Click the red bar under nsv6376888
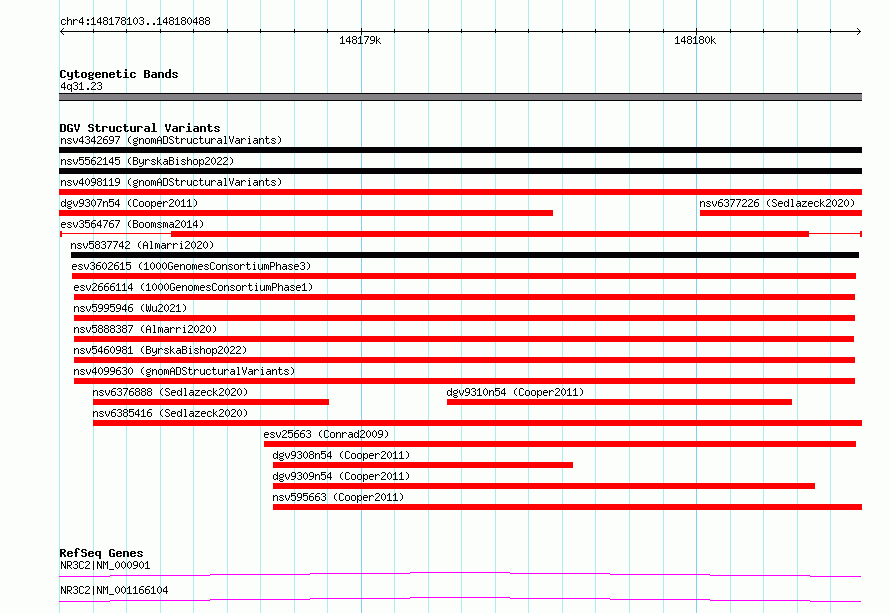Image resolution: width=890 pixels, height=613 pixels. point(211,402)
